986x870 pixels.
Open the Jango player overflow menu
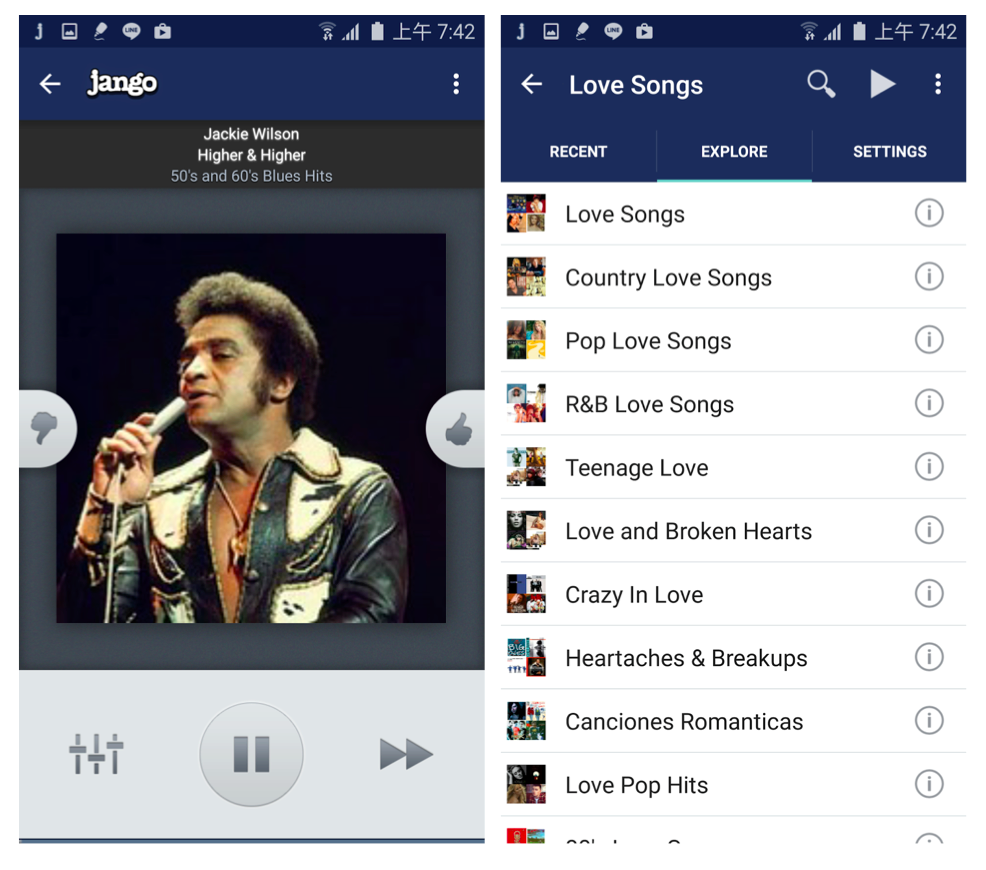click(x=456, y=84)
